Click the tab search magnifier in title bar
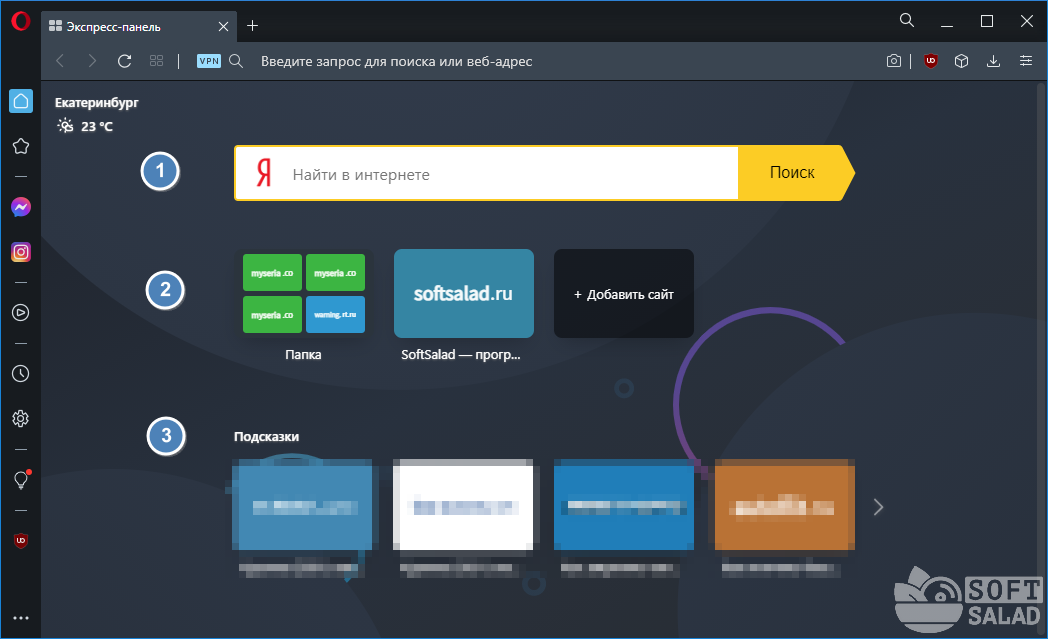The width and height of the screenshot is (1048, 639). pos(906,20)
